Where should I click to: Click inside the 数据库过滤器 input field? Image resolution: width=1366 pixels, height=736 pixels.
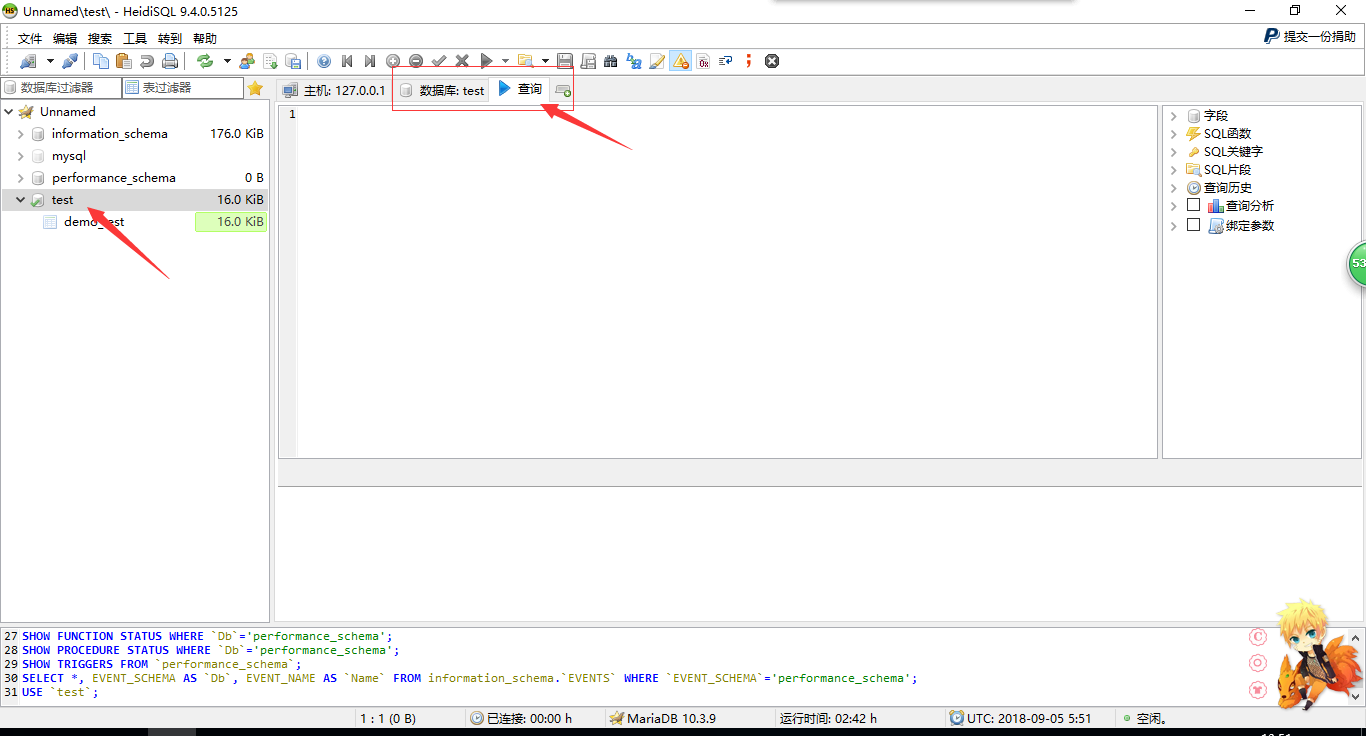[60, 87]
